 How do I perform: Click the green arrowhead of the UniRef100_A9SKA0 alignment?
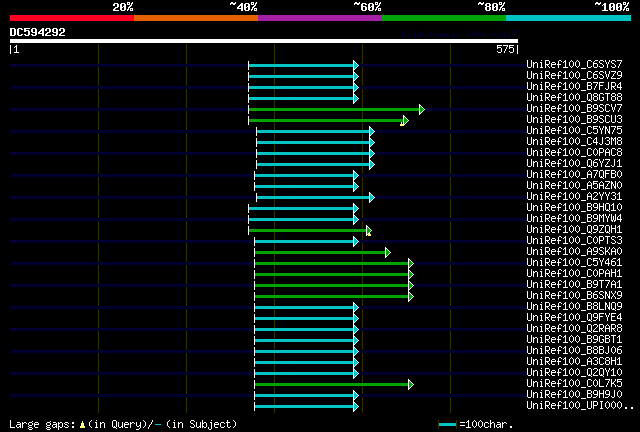(x=388, y=253)
